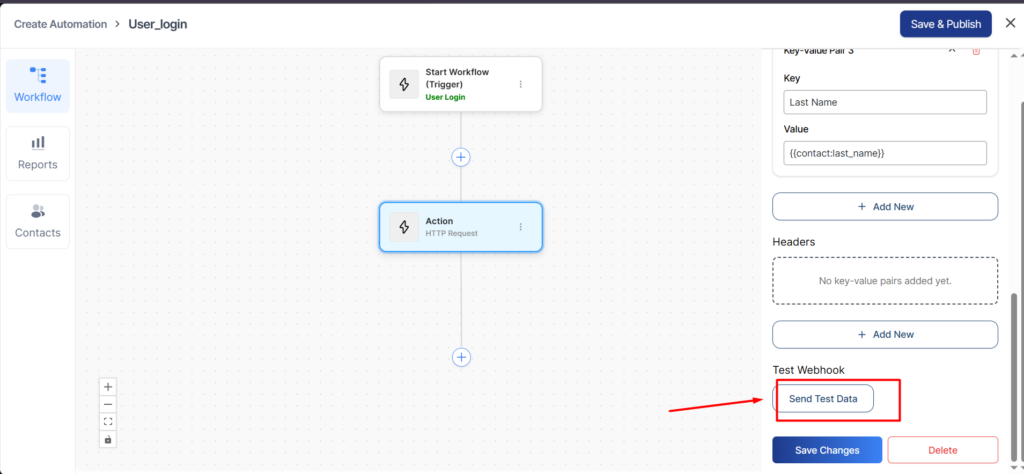Switch to the Workflow sidebar tab
Image resolution: width=1024 pixels, height=474 pixels.
[38, 86]
